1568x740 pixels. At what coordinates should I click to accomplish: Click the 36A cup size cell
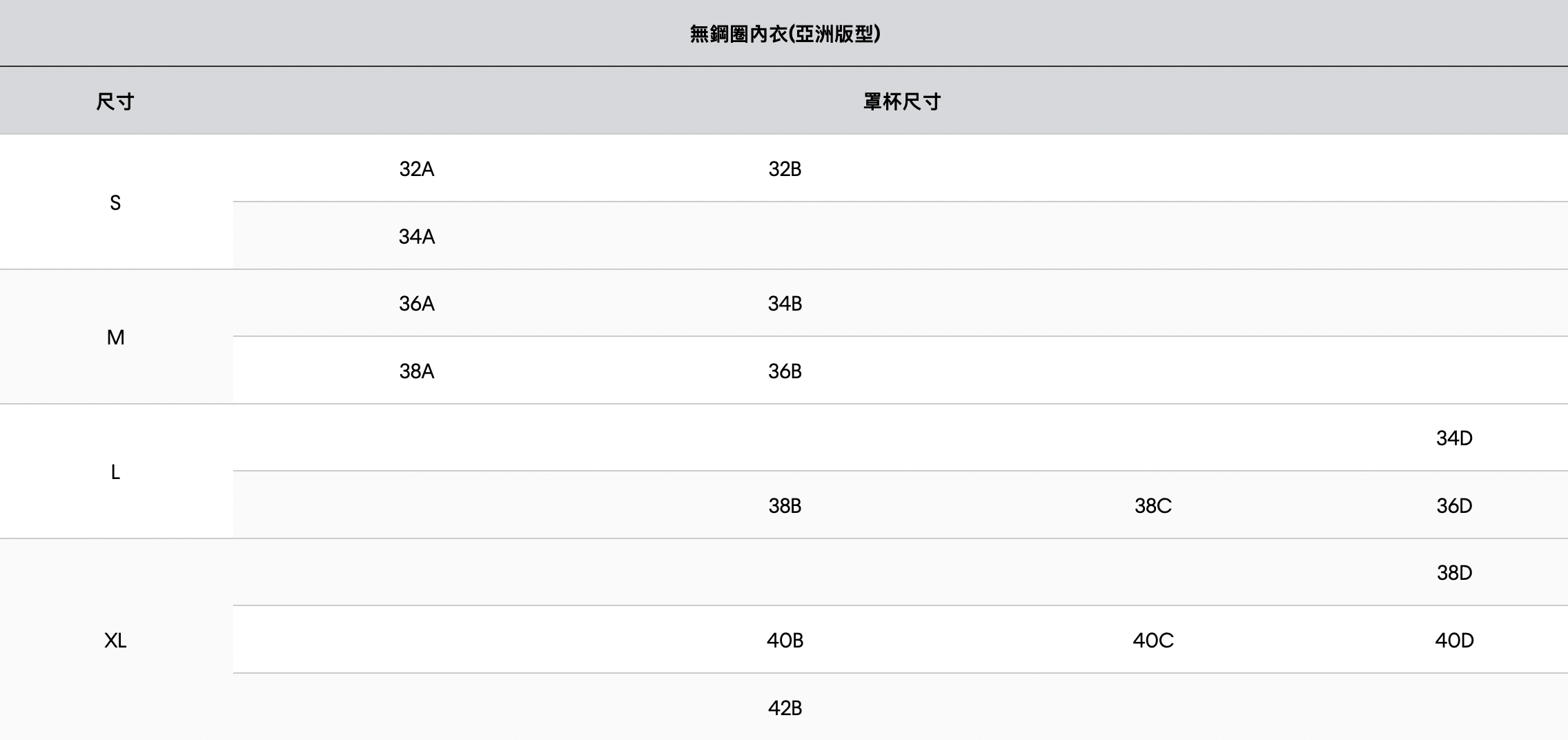point(416,304)
